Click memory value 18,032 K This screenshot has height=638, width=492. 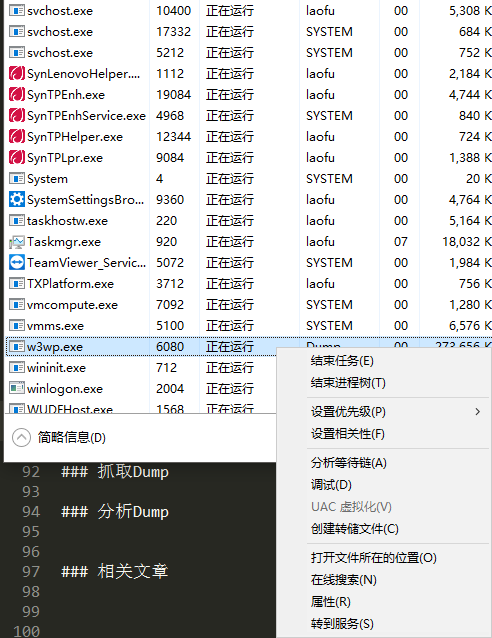click(x=467, y=242)
